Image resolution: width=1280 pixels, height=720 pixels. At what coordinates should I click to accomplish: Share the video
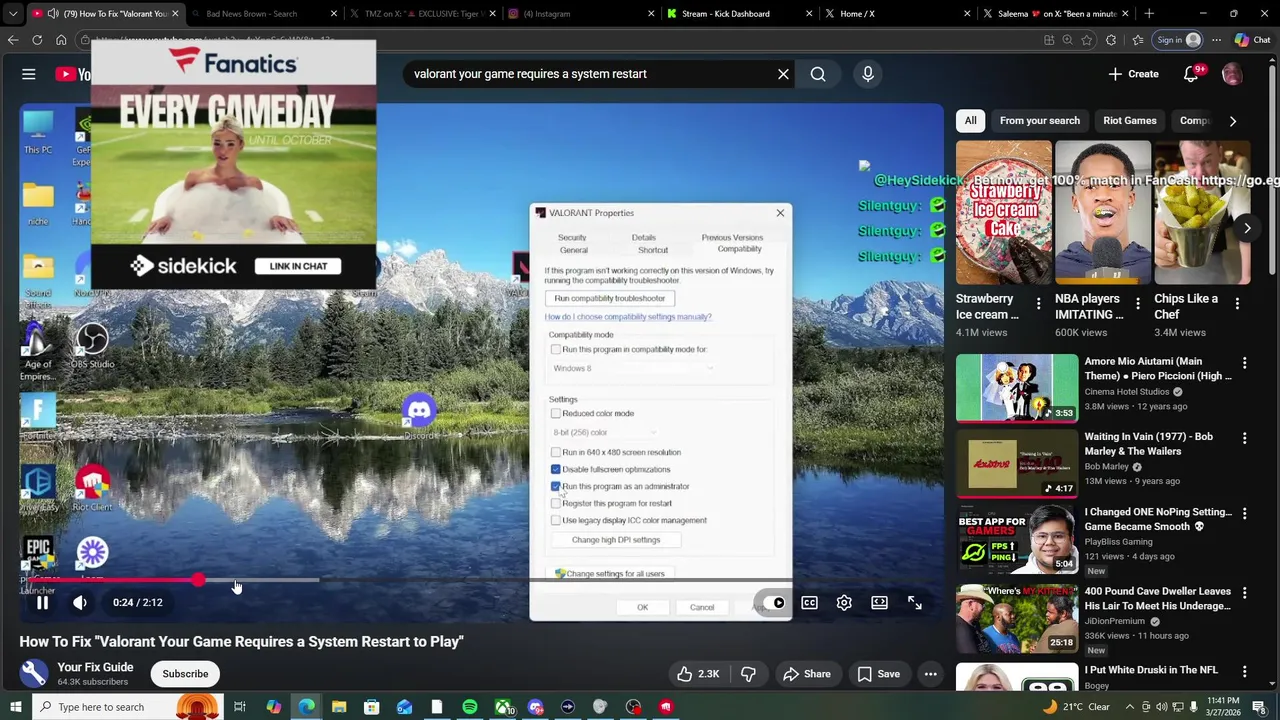tap(805, 674)
